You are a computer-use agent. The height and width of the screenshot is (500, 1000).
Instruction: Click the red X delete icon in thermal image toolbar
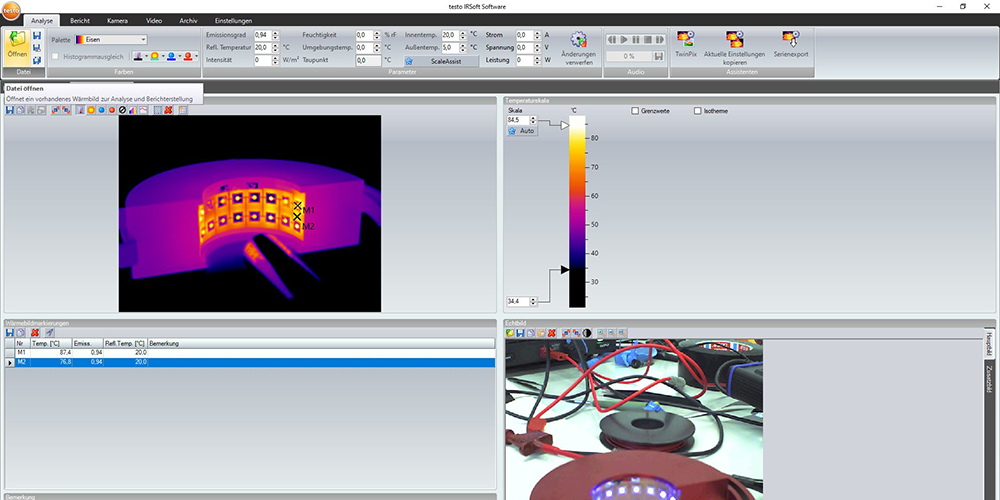(168, 110)
